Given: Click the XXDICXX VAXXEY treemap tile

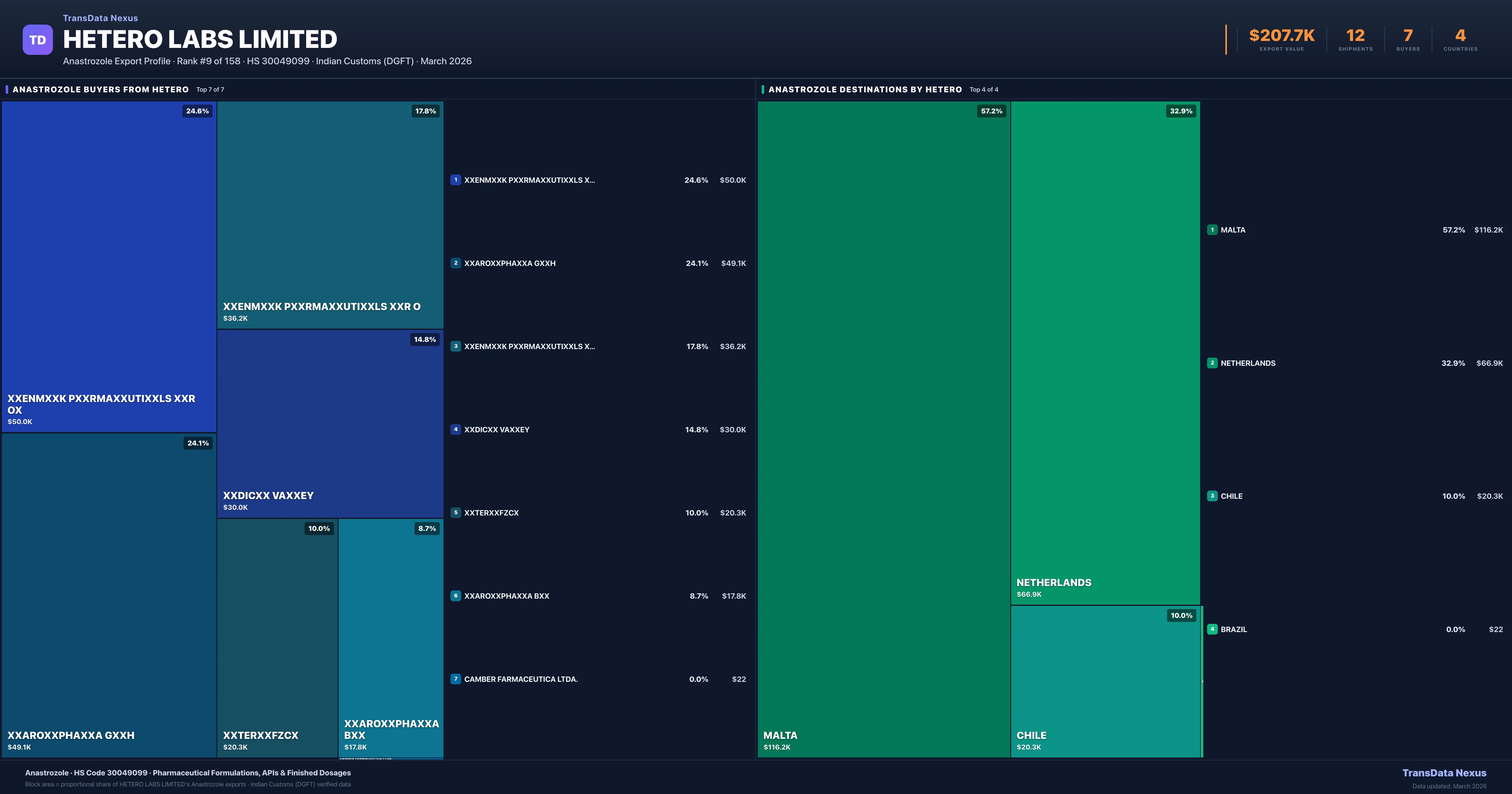Looking at the screenshot, I should [x=330, y=423].
